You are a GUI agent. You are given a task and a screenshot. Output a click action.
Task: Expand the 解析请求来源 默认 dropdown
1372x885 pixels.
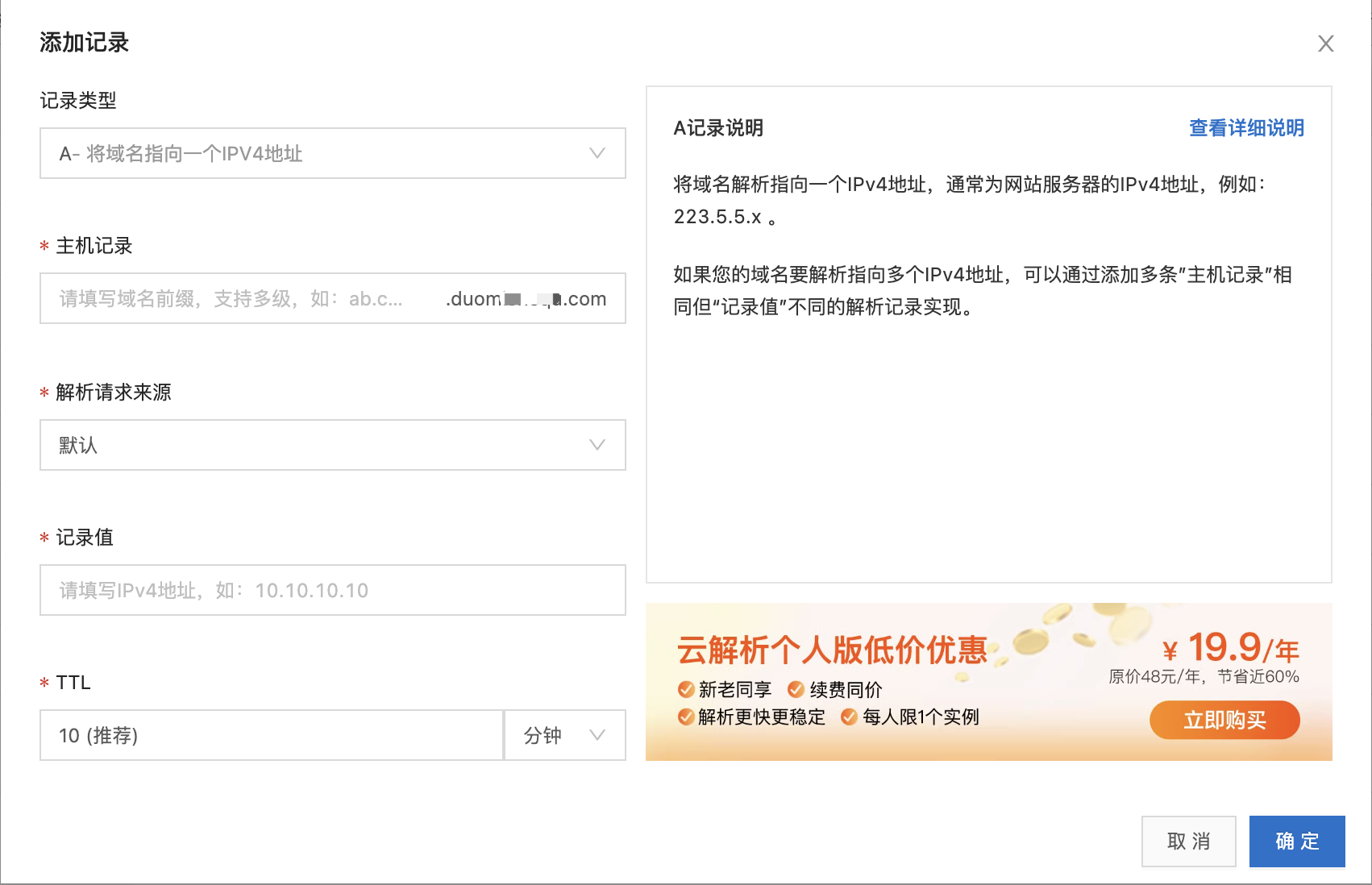point(332,445)
